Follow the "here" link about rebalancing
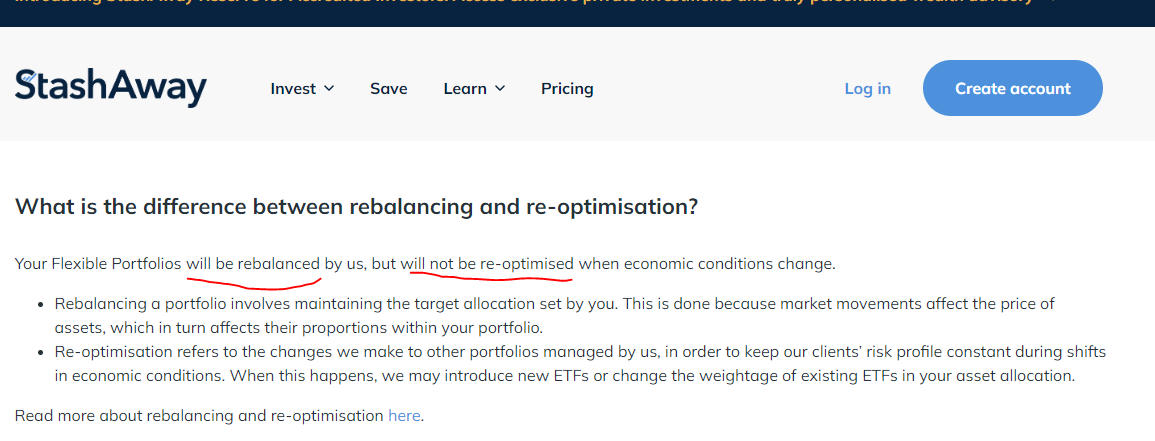 coord(404,415)
